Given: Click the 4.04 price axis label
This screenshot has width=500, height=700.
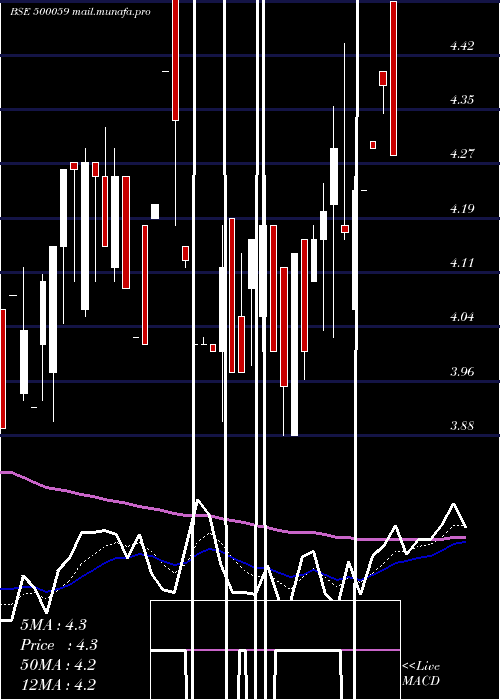Looking at the screenshot, I should (x=462, y=317).
